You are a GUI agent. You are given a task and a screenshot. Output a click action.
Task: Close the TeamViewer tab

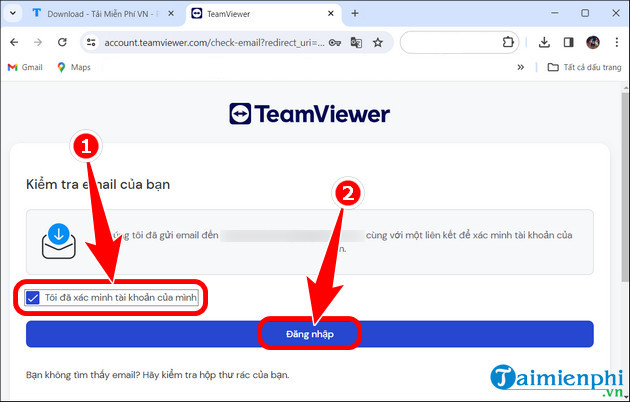pyautogui.click(x=331, y=13)
